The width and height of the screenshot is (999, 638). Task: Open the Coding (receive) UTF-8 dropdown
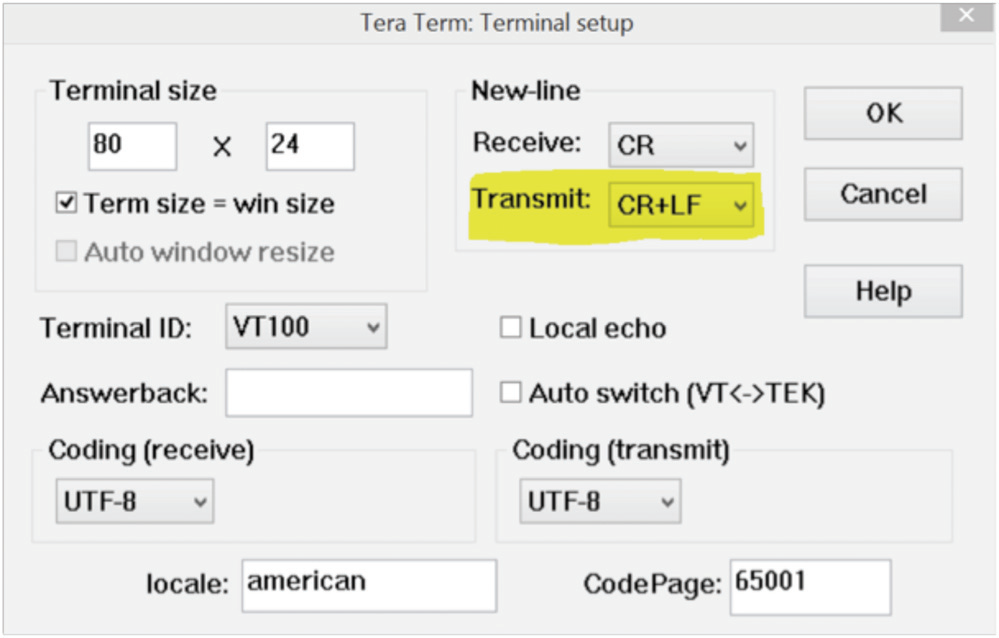(x=134, y=502)
